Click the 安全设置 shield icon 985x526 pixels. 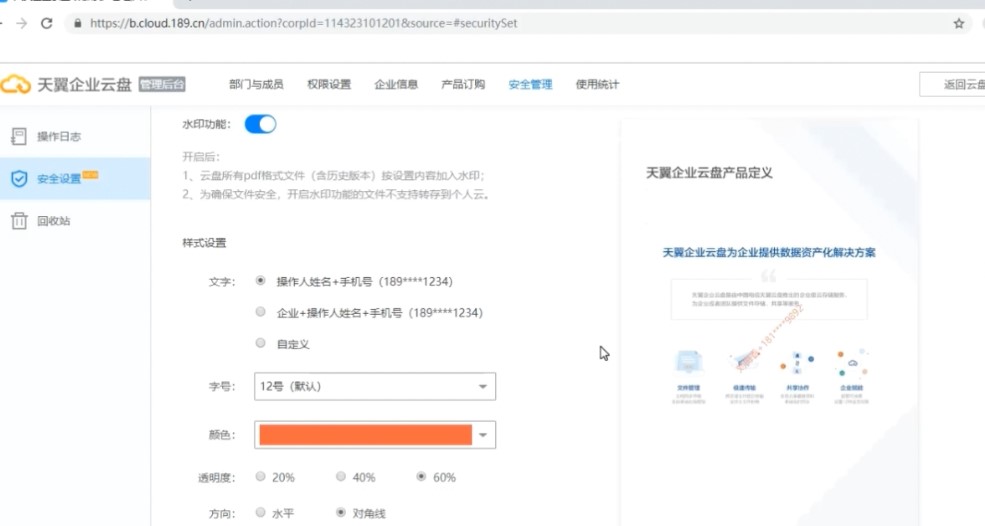tap(19, 178)
